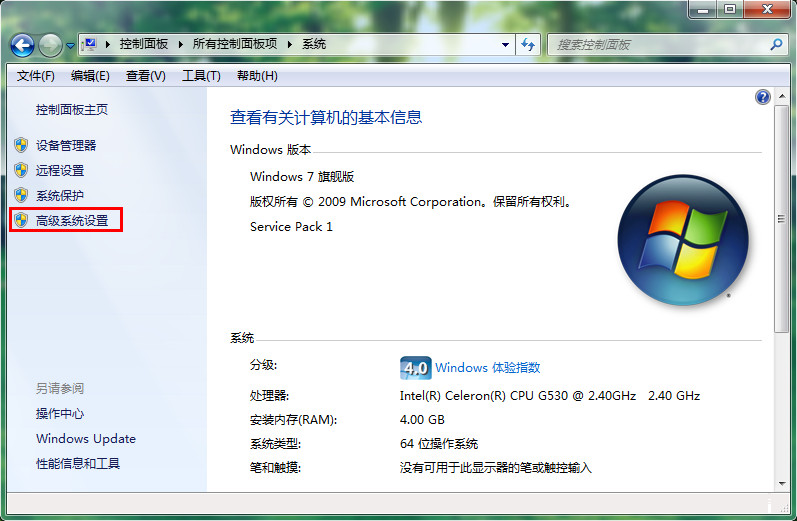The height and width of the screenshot is (521, 797).
Task: Open the 查看(V) menu
Action: (145, 76)
